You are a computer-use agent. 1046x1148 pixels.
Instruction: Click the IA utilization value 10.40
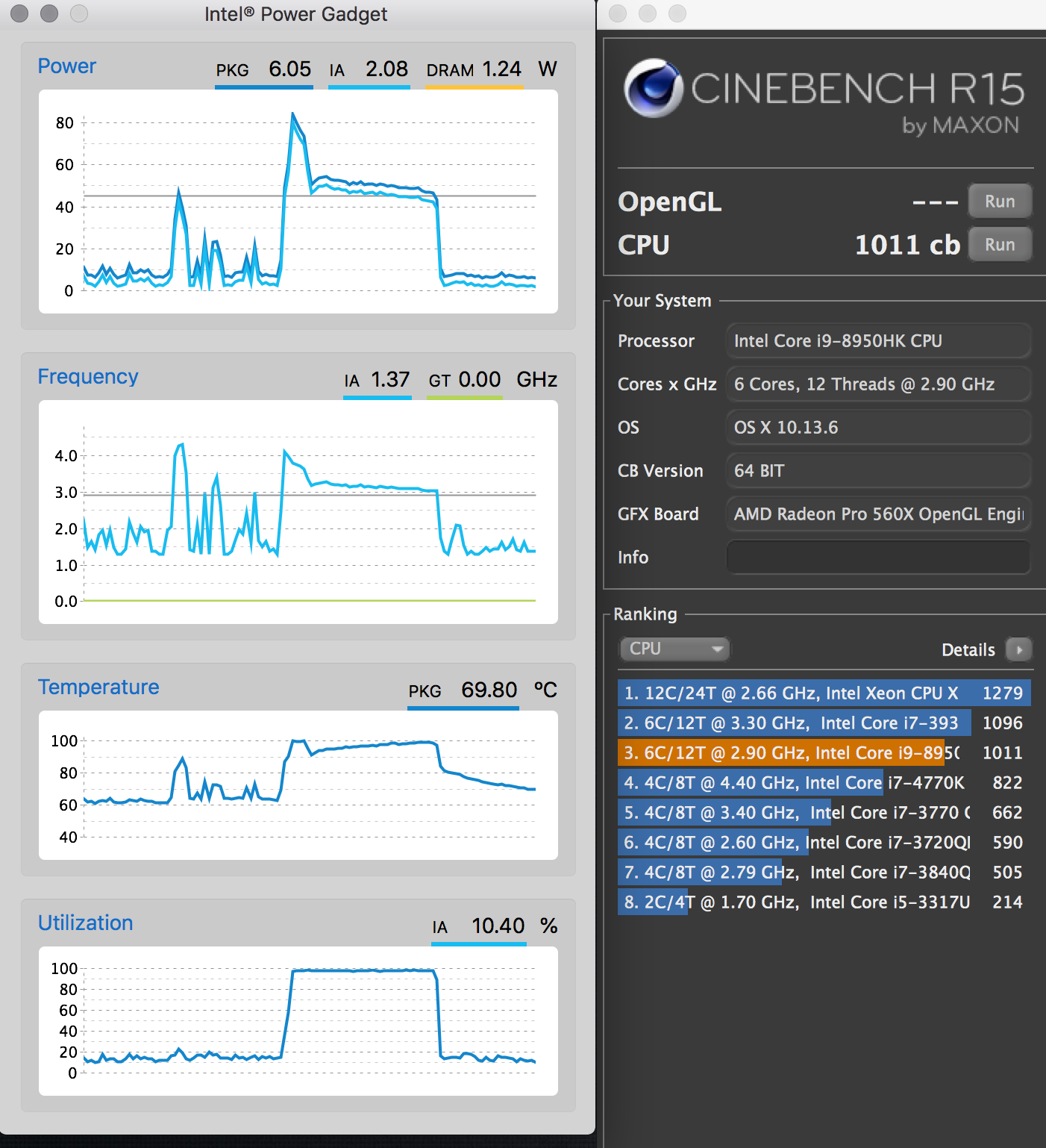(498, 926)
